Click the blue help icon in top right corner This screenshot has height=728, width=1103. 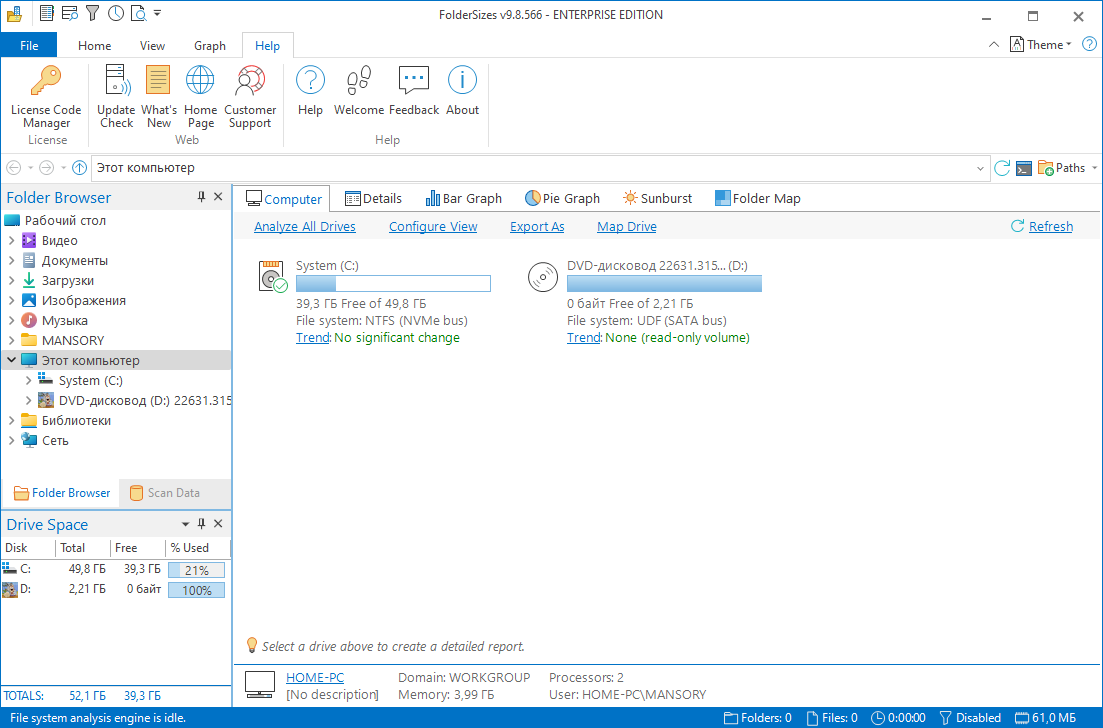[1089, 44]
